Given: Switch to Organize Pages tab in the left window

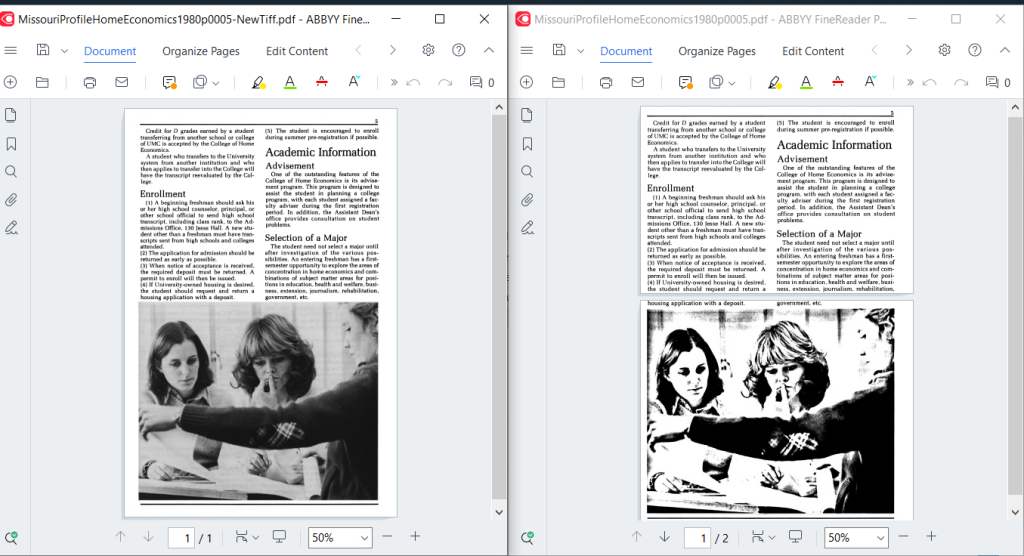Looking at the screenshot, I should pyautogui.click(x=200, y=51).
